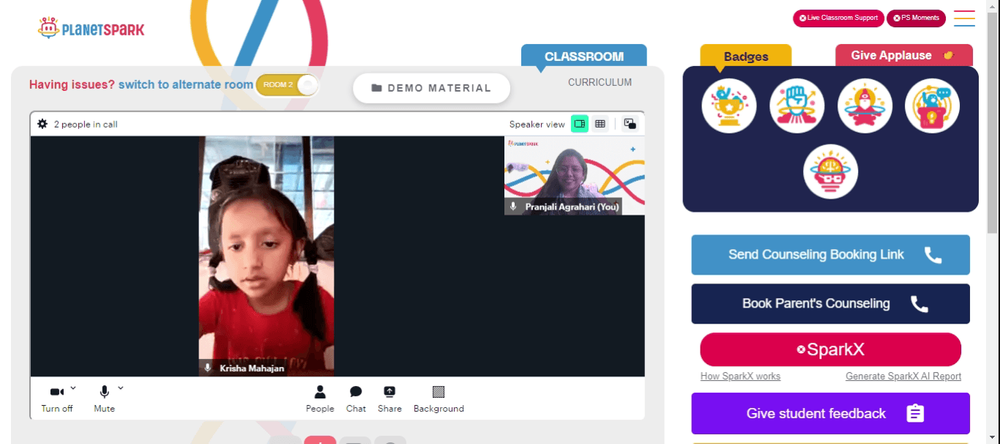Screen dimensions: 1000x444
Task: Open the Badges tab
Action: click(746, 56)
